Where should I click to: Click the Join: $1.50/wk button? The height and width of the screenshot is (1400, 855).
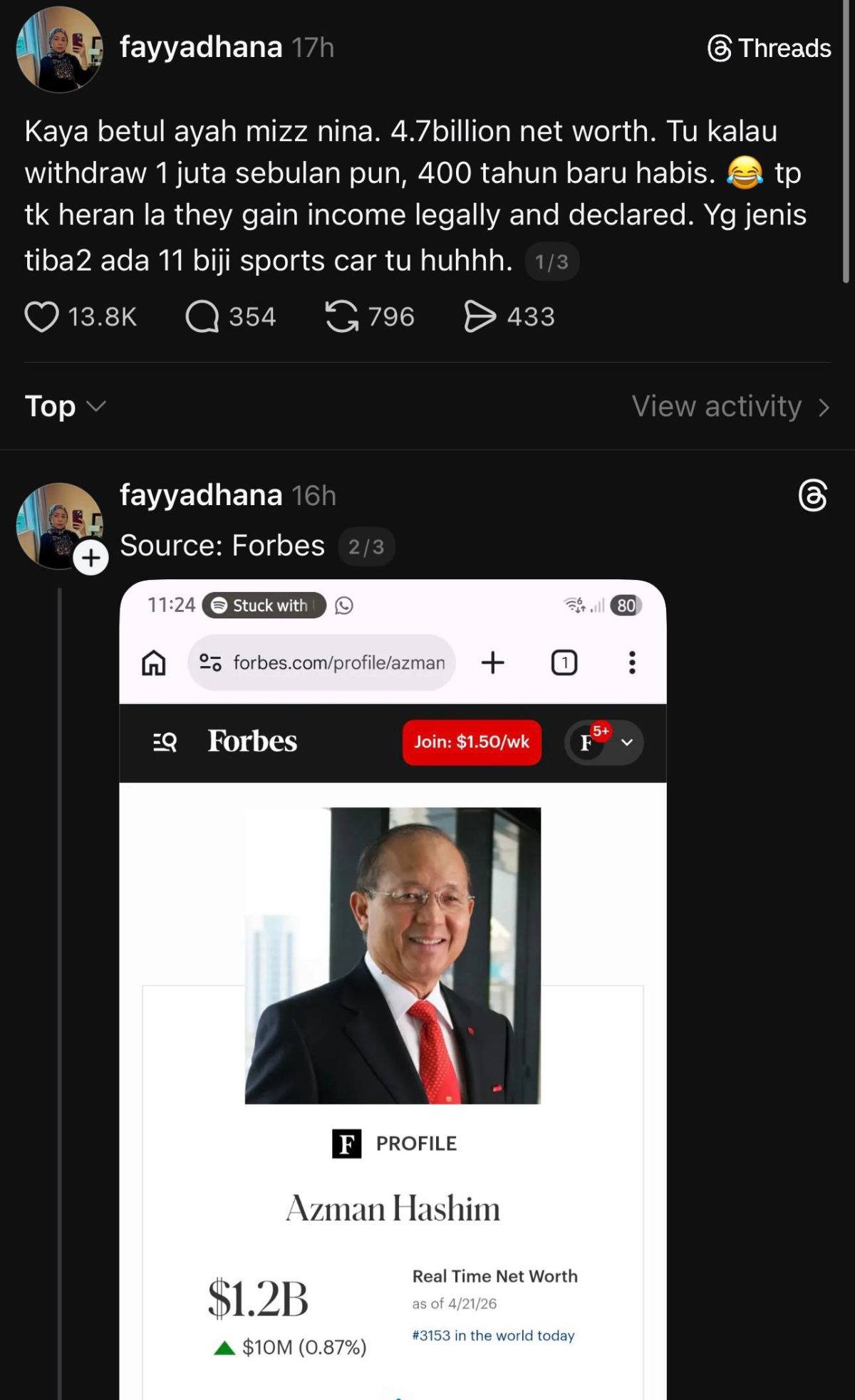point(472,742)
